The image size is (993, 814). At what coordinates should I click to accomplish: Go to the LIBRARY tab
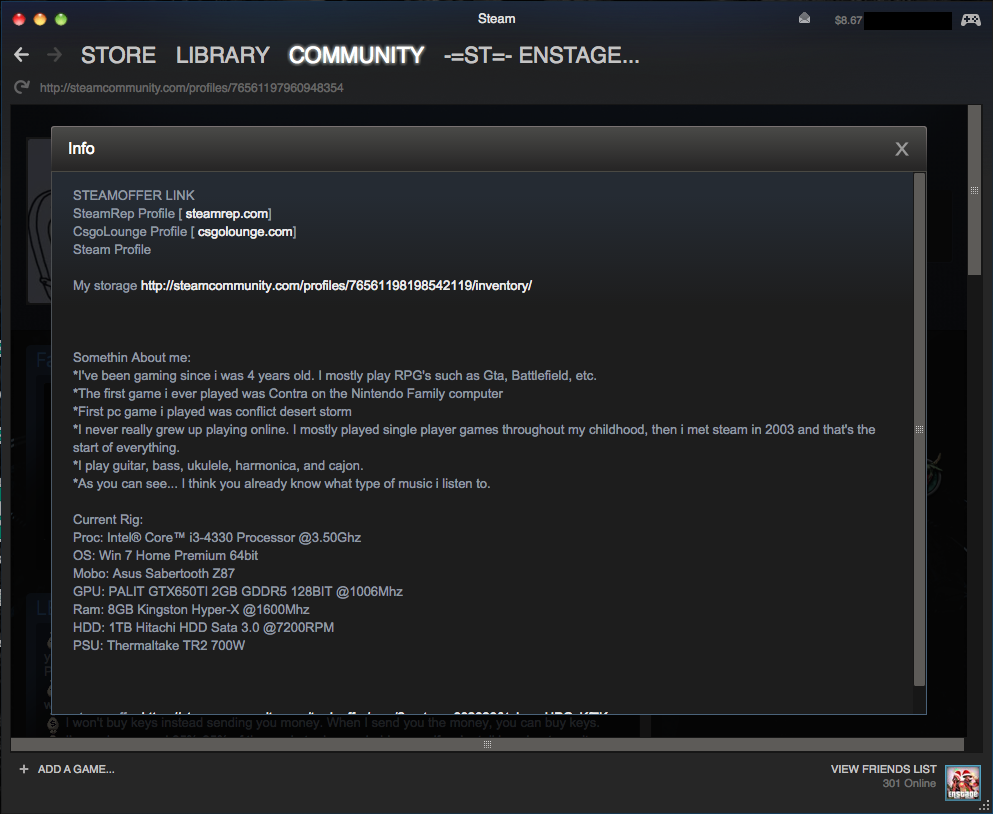coord(222,55)
